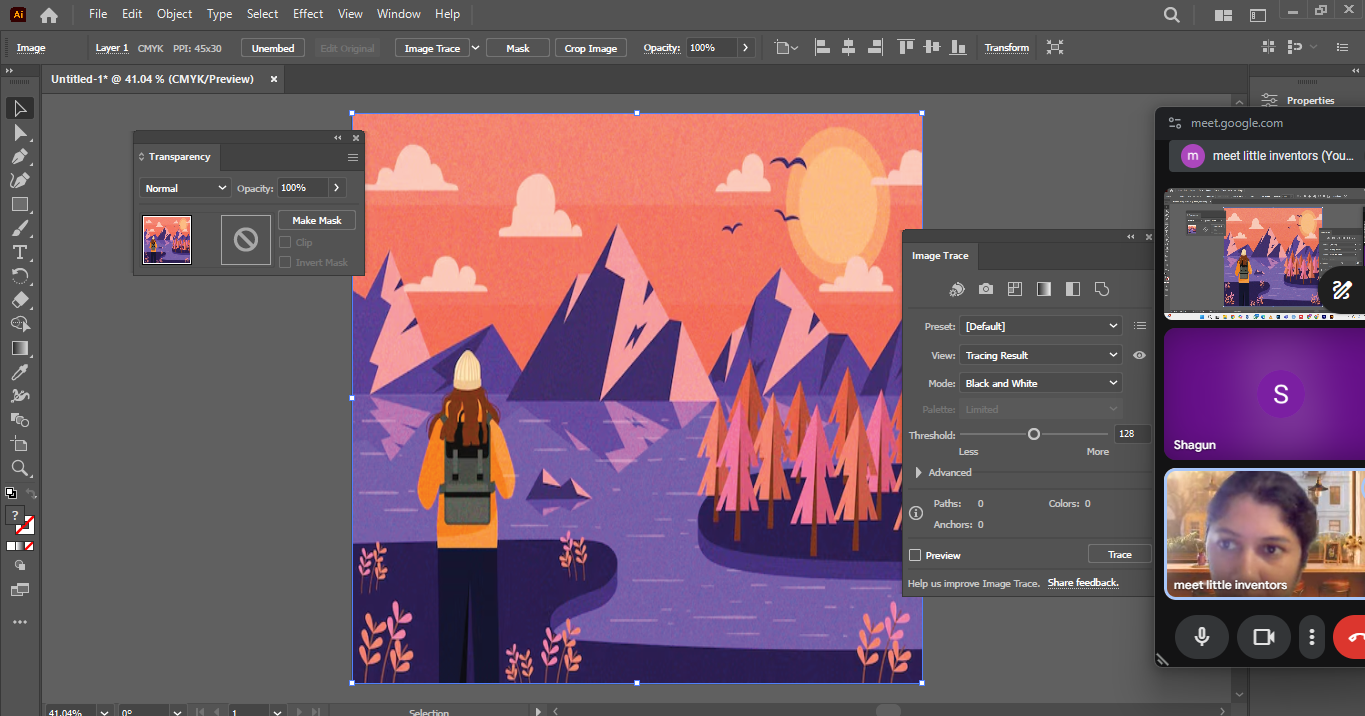
Task: Pick the Direct Selection tool
Action: (x=19, y=132)
